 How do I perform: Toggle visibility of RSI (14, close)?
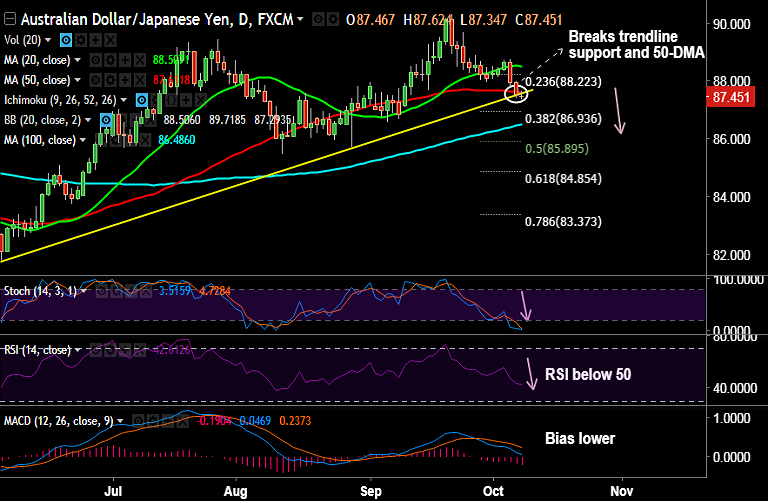[96, 350]
